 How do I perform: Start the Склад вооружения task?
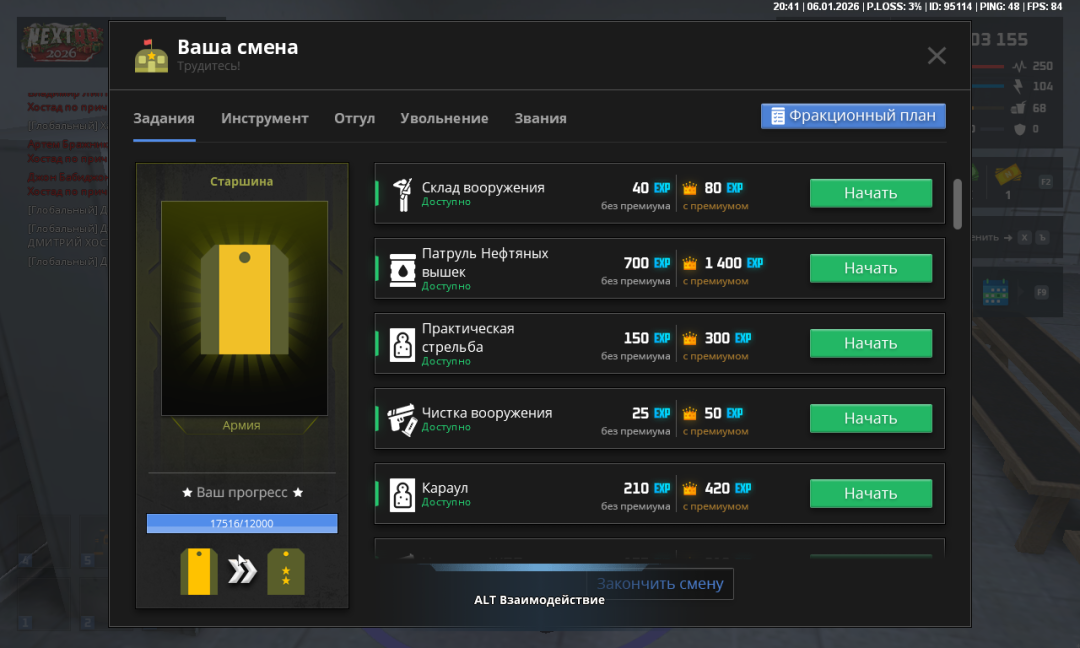point(870,193)
